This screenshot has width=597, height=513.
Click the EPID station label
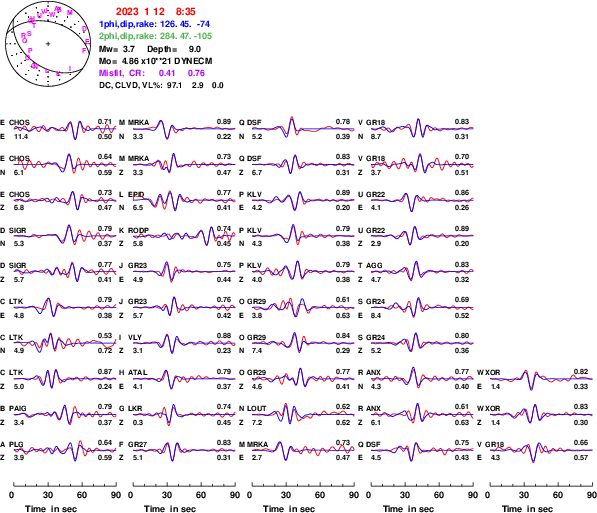click(x=136, y=194)
